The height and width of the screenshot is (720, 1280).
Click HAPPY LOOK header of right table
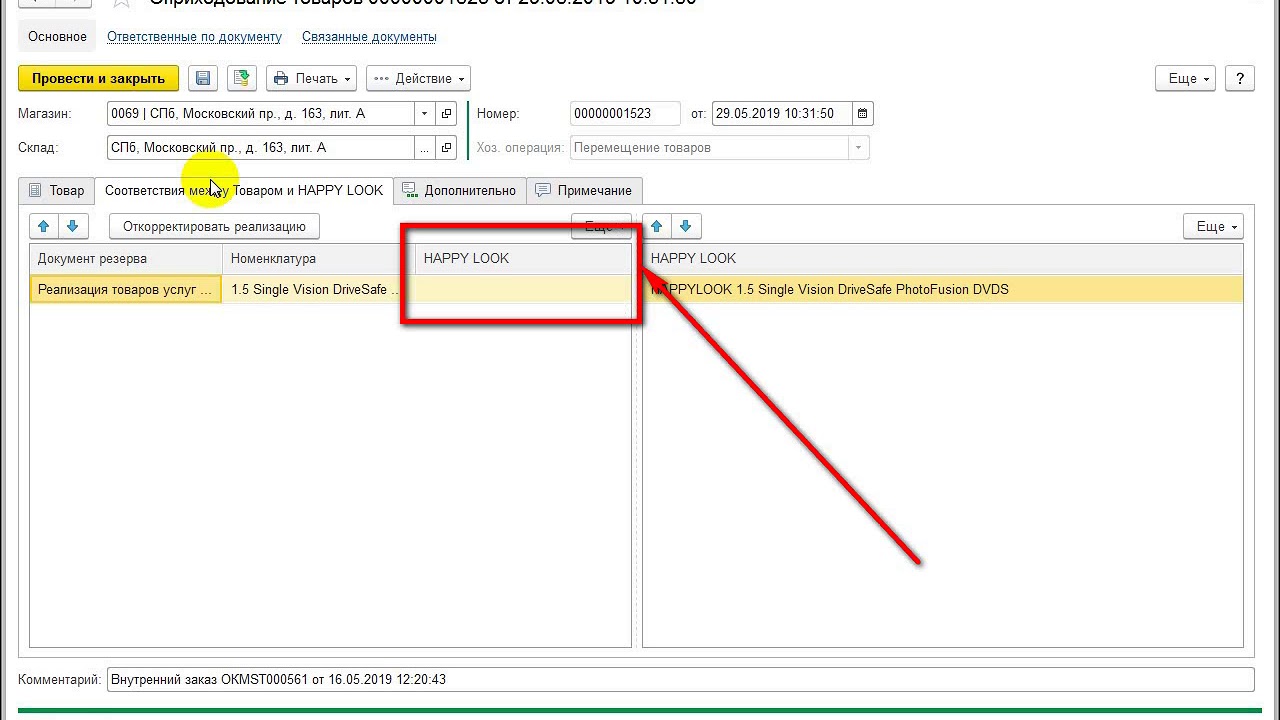[943, 259]
